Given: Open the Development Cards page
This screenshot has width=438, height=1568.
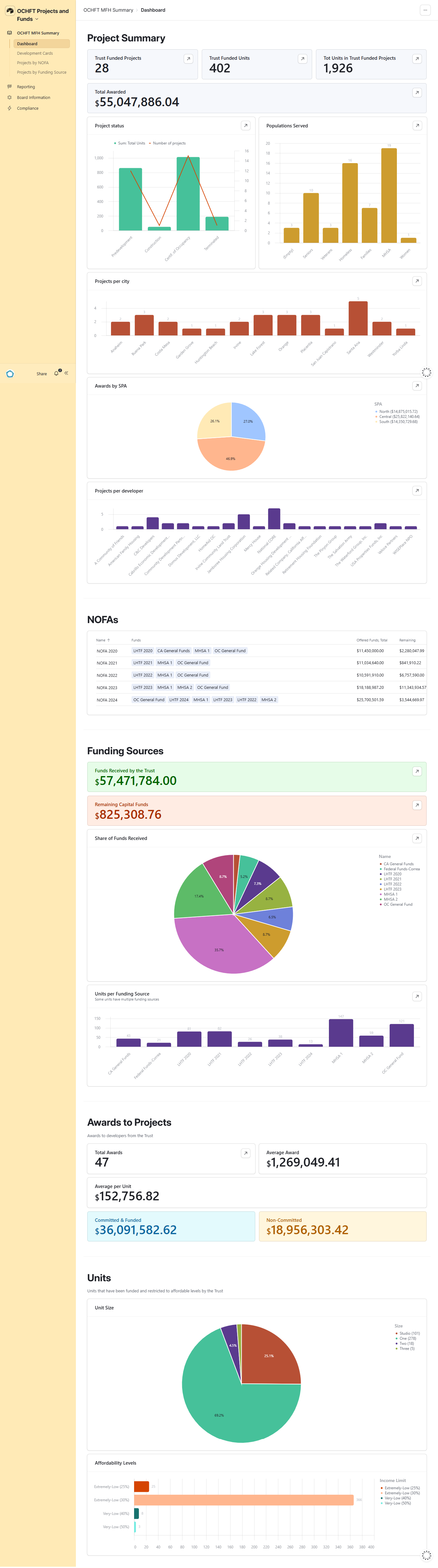Looking at the screenshot, I should (x=35, y=53).
